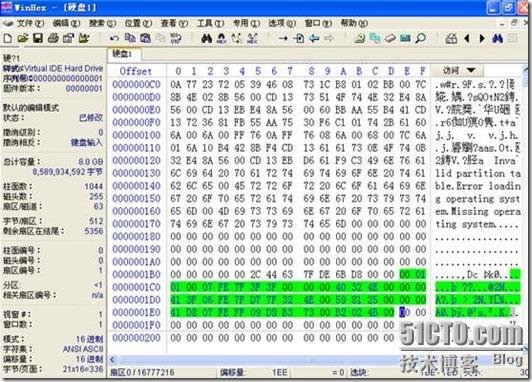Expand the 访问 dropdown arrow
This screenshot has height=382, width=532.
[471, 70]
